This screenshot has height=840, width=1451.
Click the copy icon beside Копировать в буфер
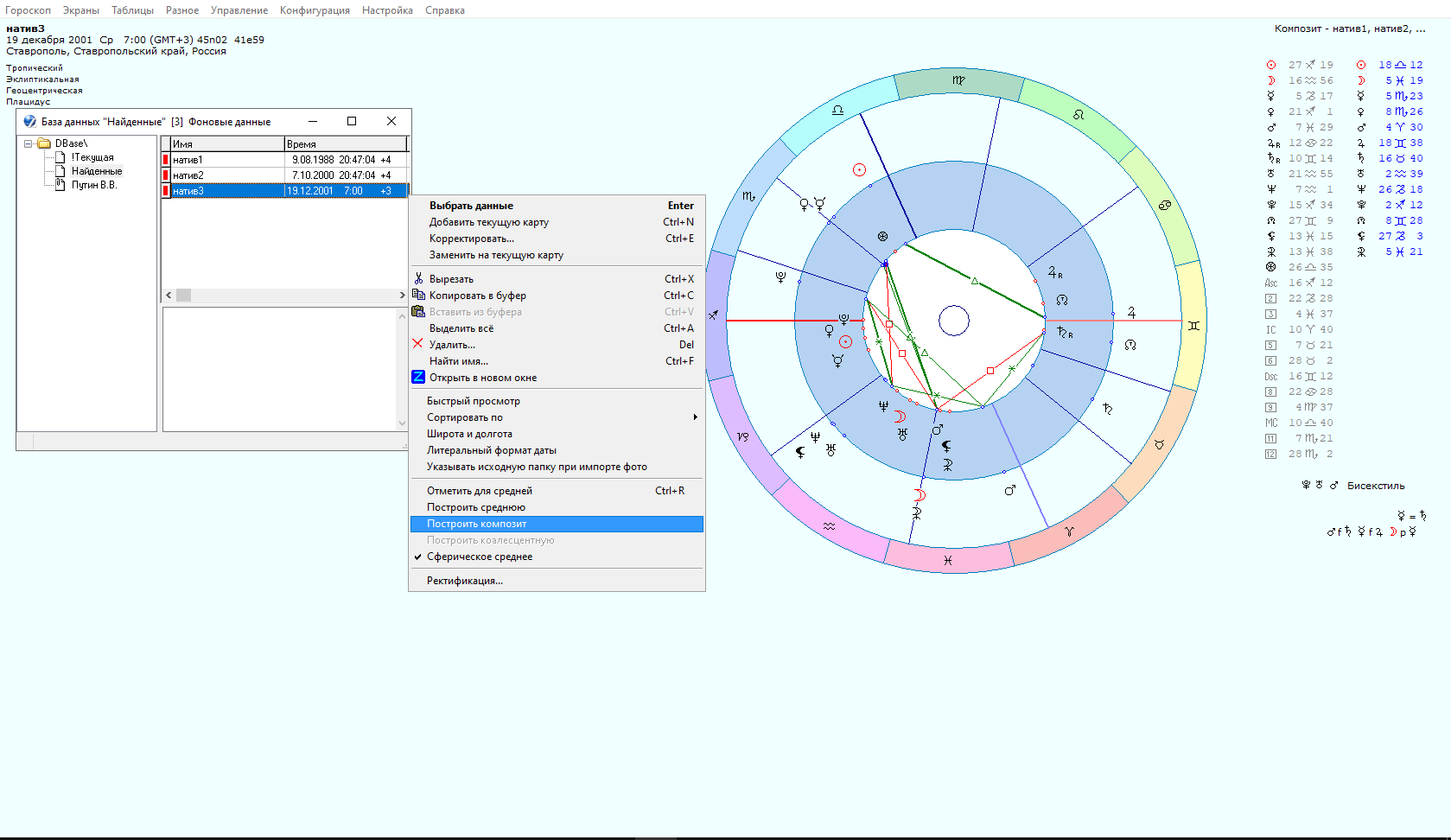[418, 295]
